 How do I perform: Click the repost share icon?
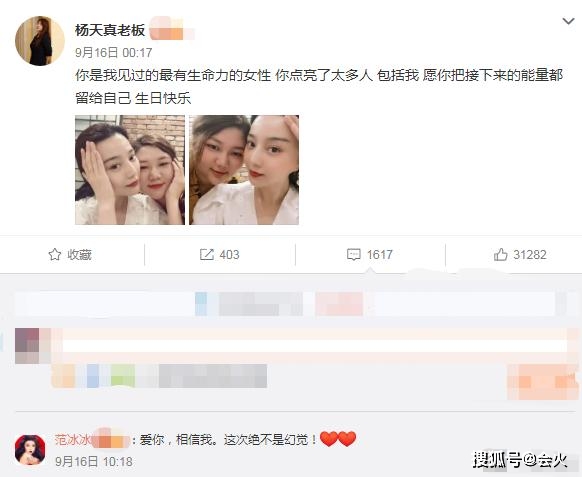pos(207,255)
